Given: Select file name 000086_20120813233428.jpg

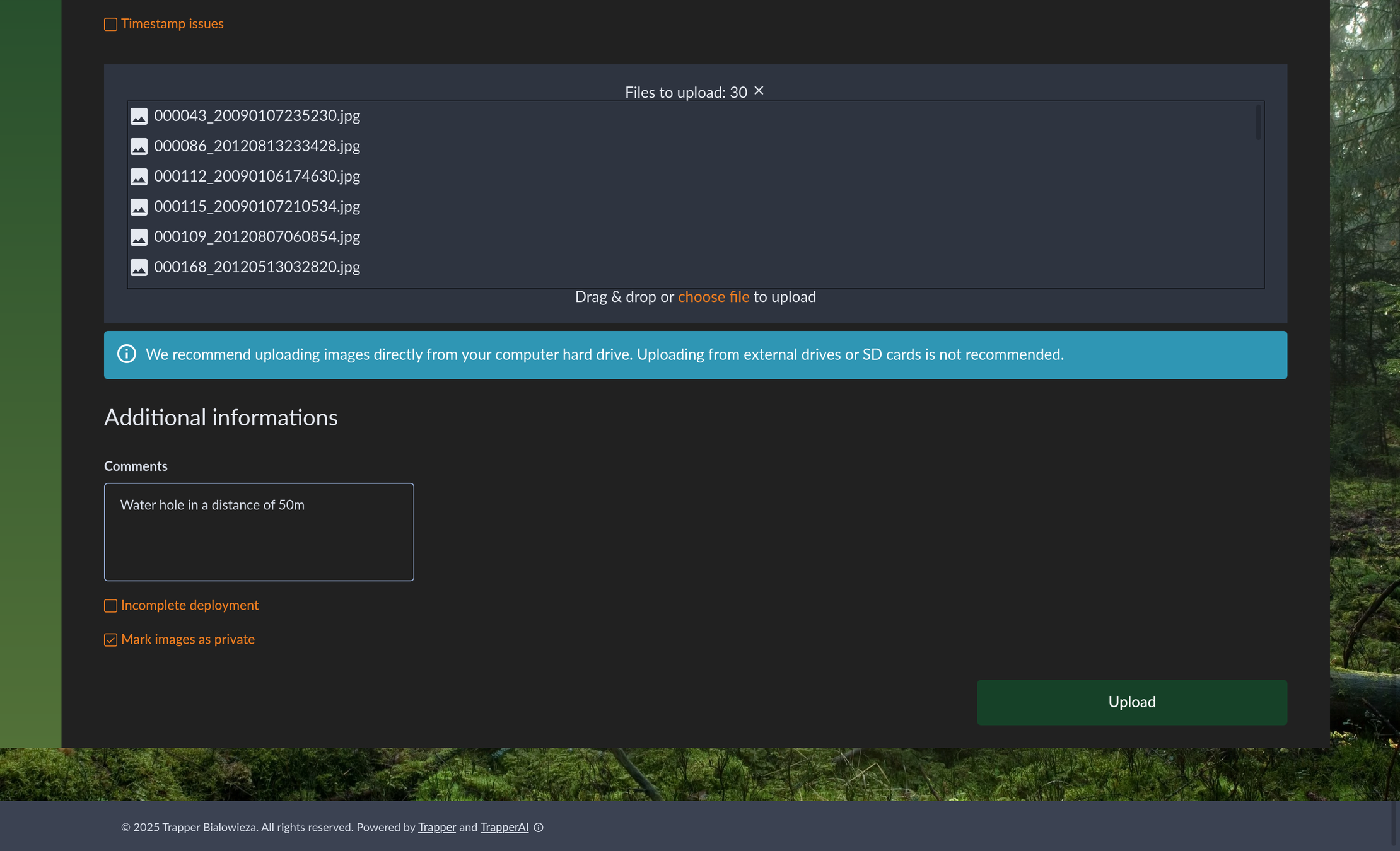Looking at the screenshot, I should (x=257, y=146).
